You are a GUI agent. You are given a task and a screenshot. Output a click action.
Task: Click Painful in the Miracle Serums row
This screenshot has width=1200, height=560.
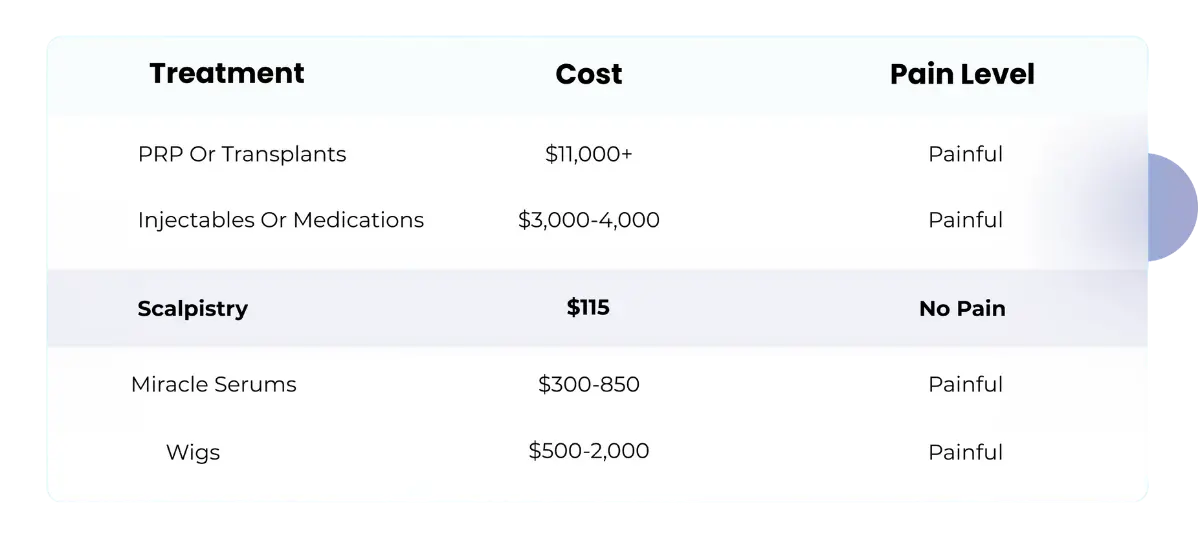pos(965,384)
